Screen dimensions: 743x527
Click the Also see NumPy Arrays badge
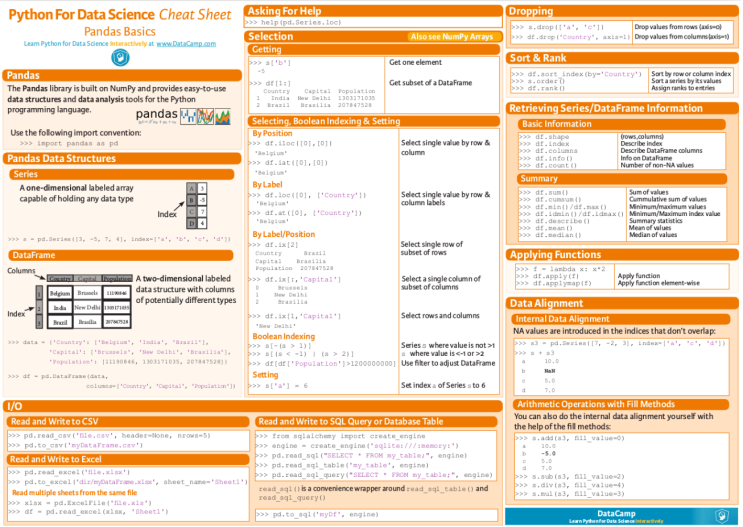tap(452, 36)
